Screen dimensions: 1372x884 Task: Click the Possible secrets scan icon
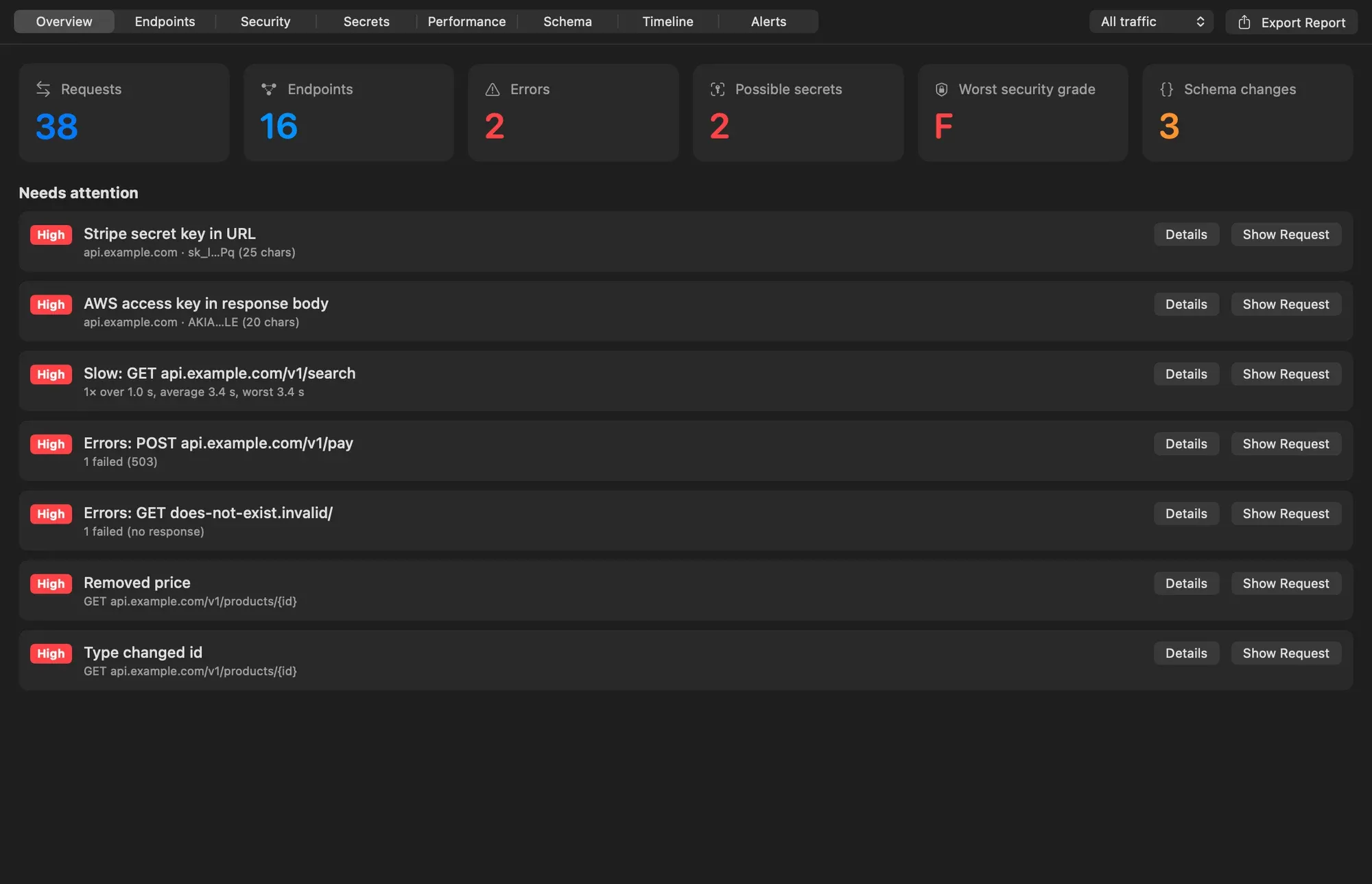(x=718, y=89)
